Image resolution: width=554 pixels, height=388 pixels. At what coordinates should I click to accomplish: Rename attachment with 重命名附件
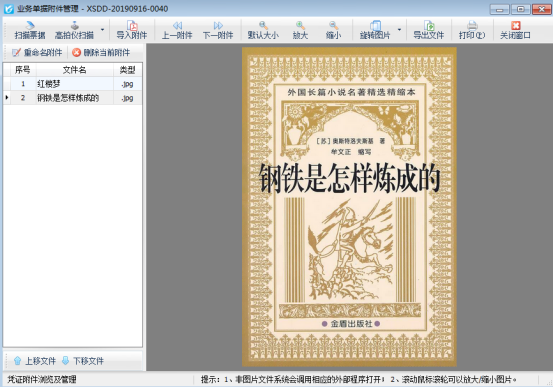[x=37, y=53]
